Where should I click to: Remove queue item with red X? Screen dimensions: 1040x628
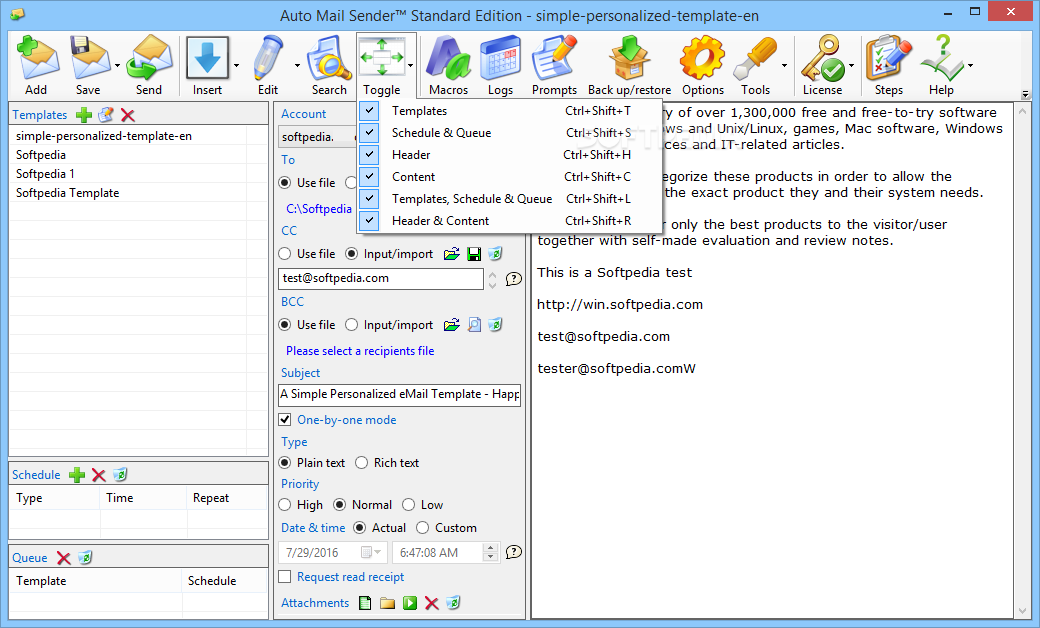(x=64, y=558)
